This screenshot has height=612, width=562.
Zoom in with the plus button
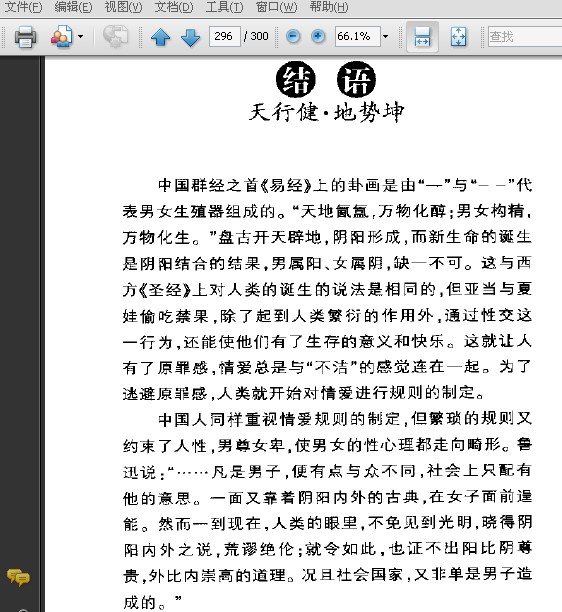point(318,37)
